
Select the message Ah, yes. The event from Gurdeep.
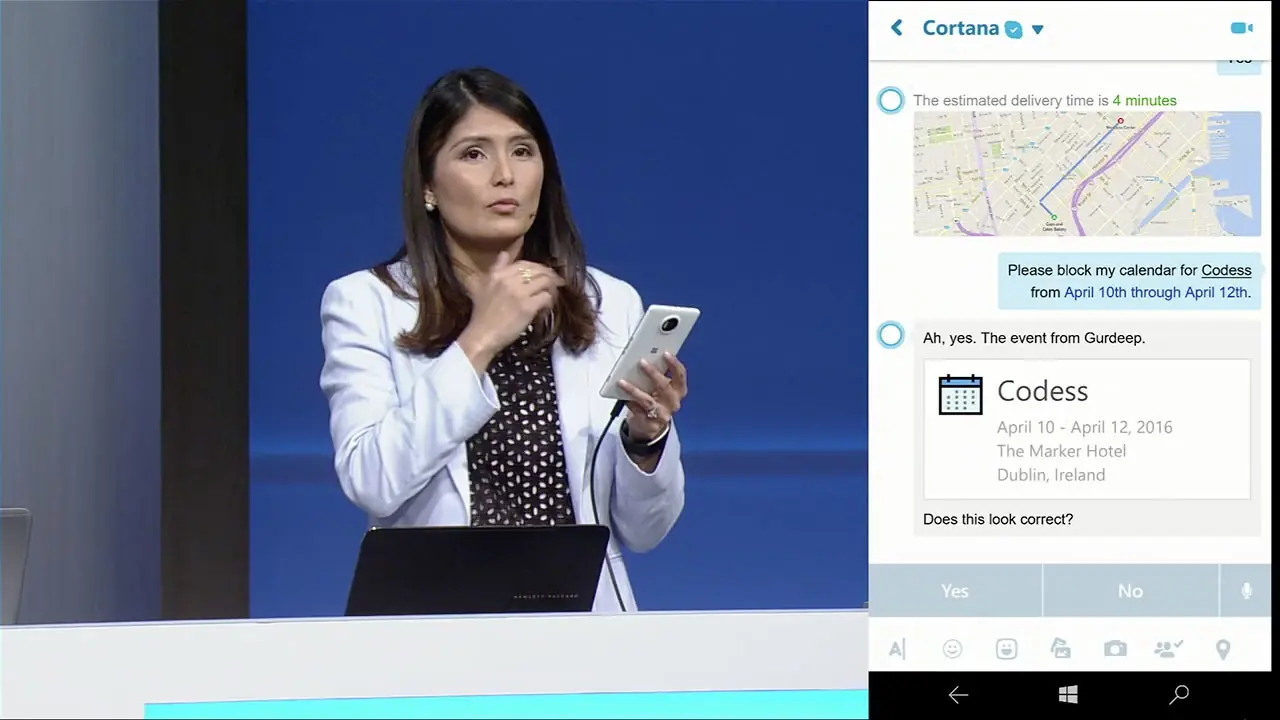pyautogui.click(x=1034, y=338)
